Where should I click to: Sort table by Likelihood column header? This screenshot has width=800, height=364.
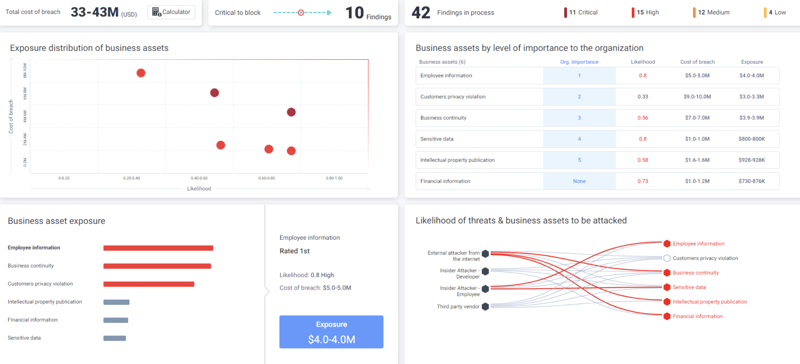(x=643, y=62)
